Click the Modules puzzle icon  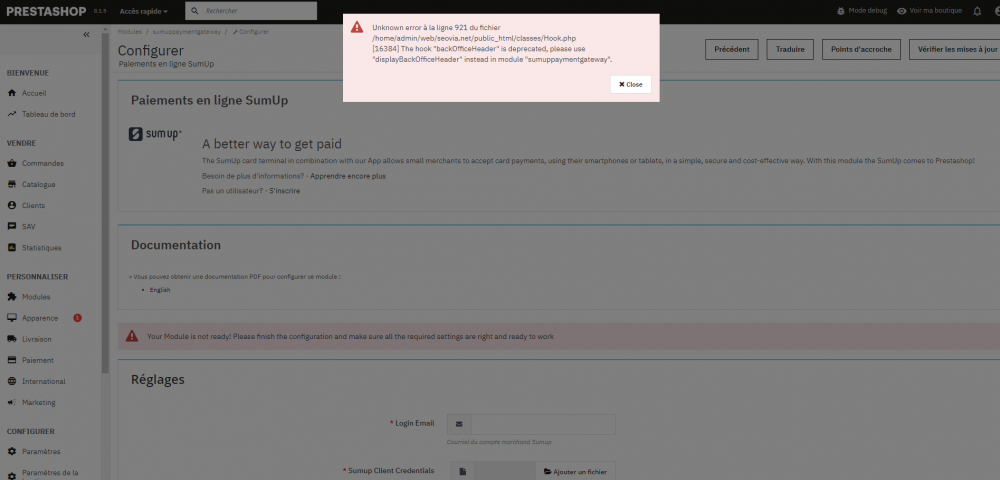tap(11, 297)
